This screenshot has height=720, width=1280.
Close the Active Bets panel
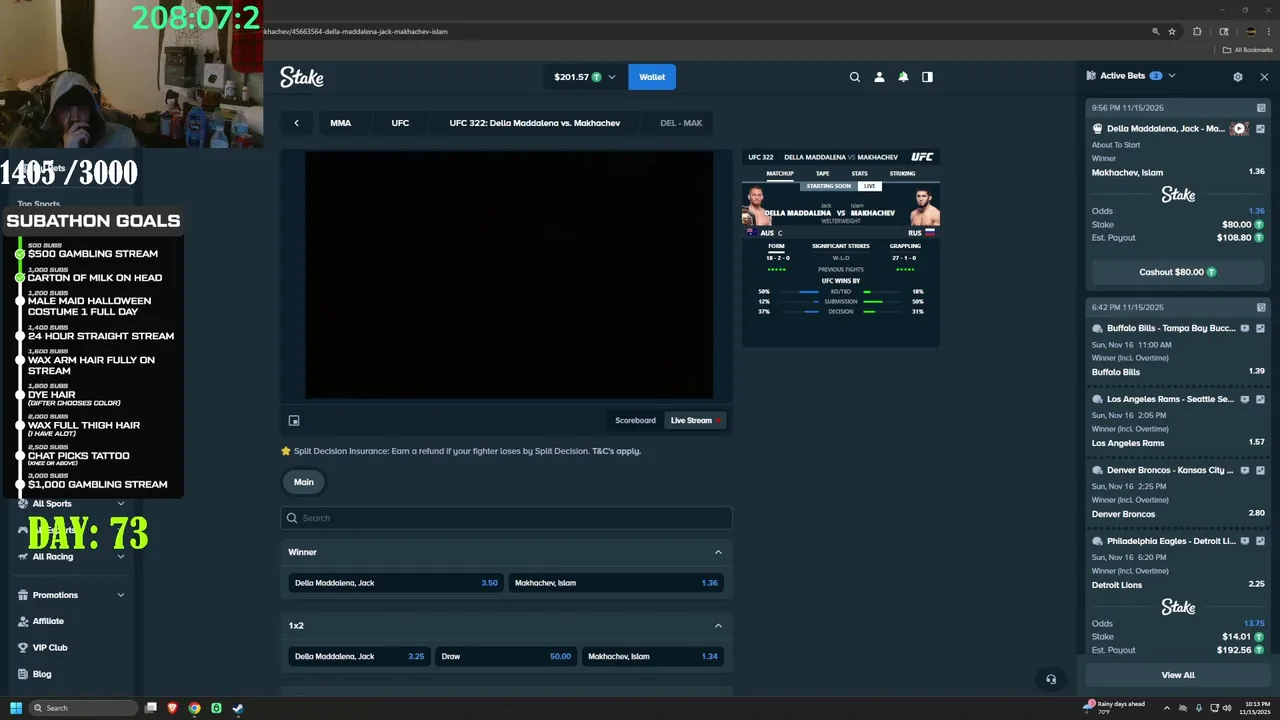click(x=1264, y=76)
